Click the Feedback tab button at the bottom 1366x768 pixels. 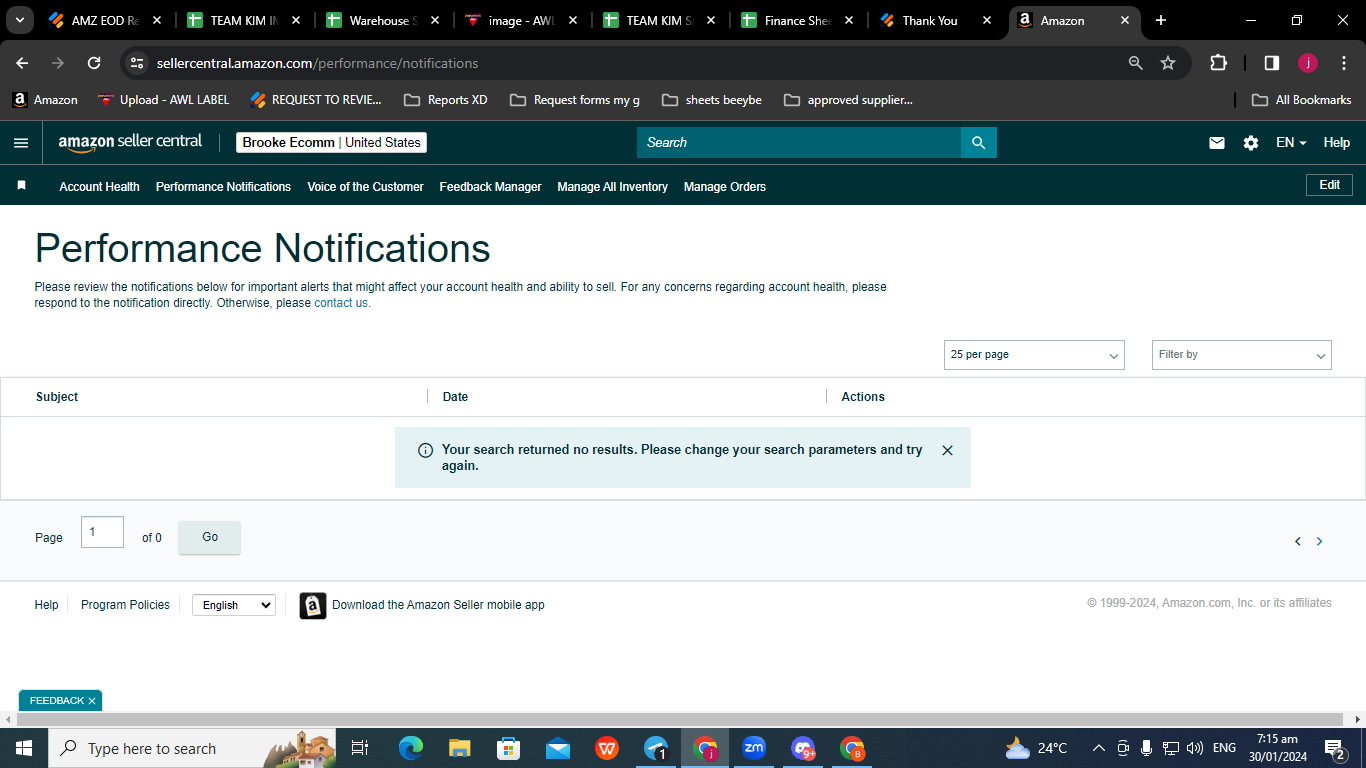(61, 701)
